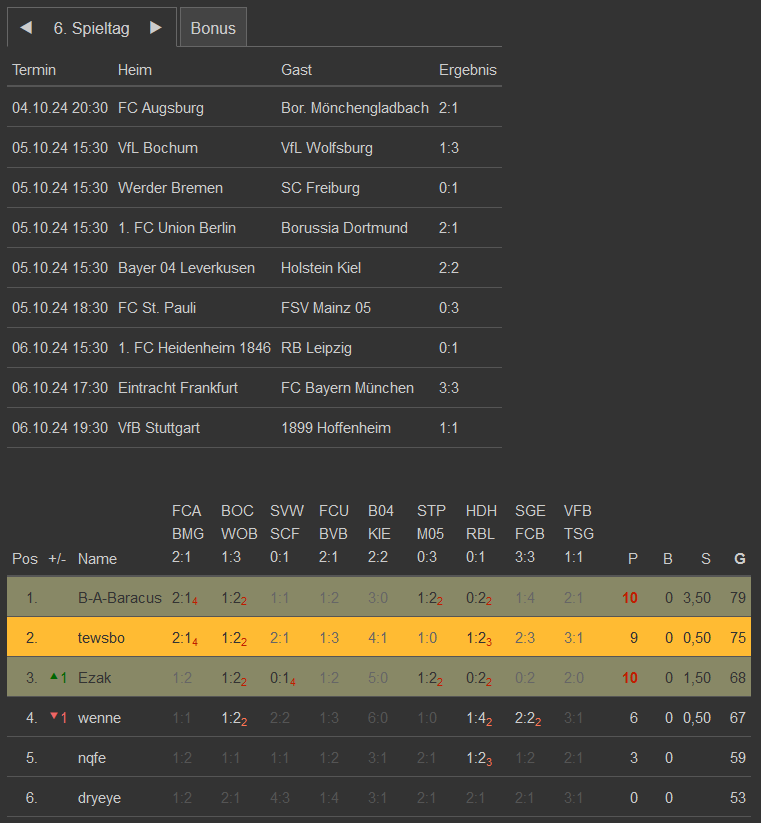Click the Name column header
The image size is (761, 823).
point(97,558)
